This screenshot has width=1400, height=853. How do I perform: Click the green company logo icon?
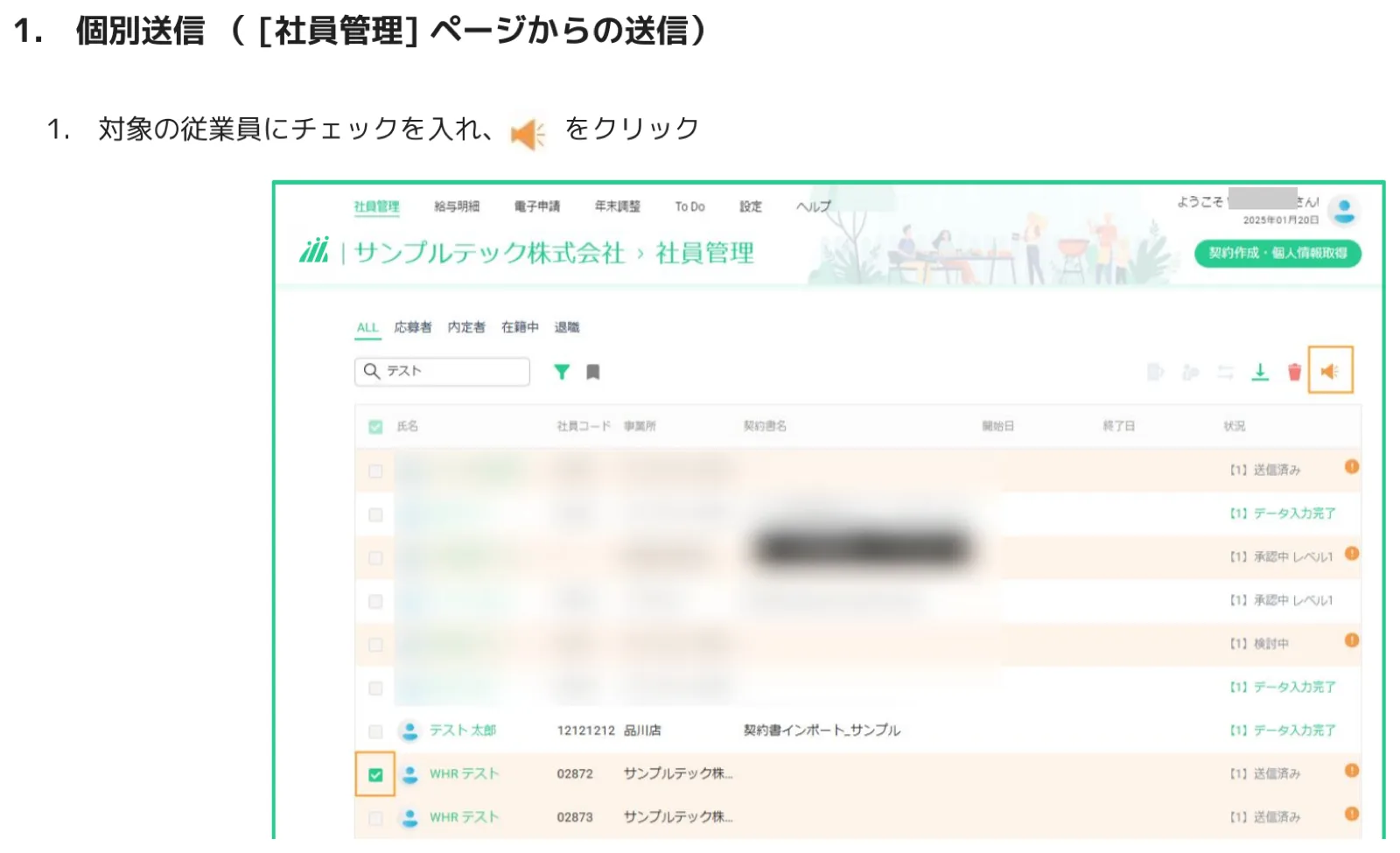(314, 250)
